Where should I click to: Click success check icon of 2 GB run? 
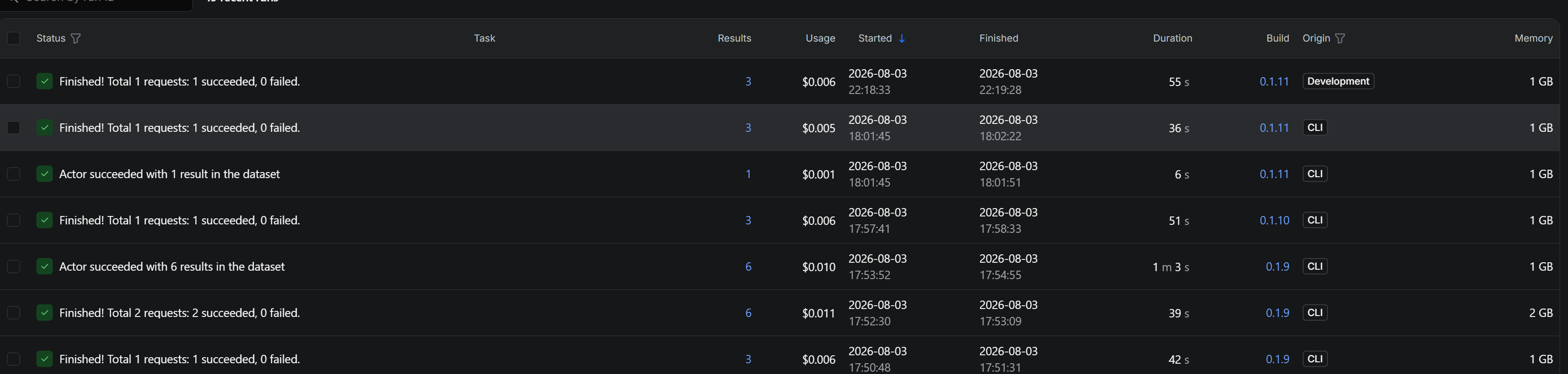pos(44,312)
